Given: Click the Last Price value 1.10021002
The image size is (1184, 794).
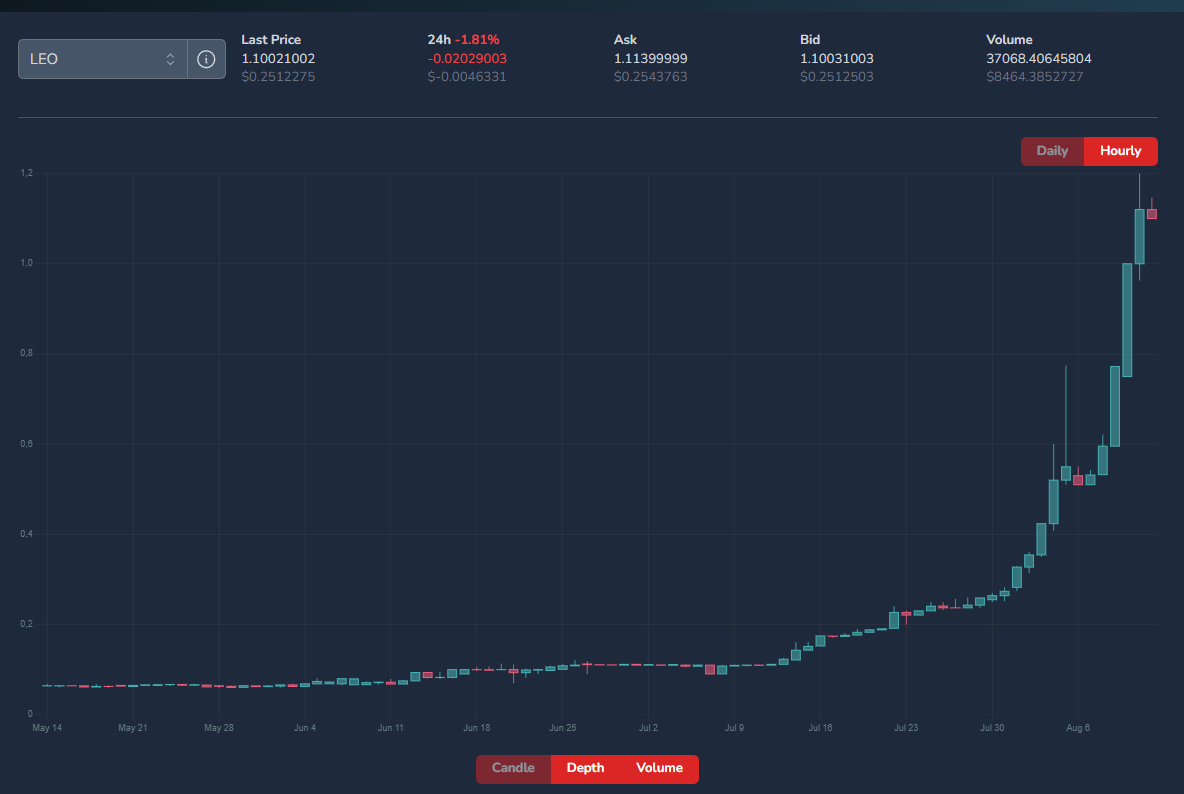Looking at the screenshot, I should click(278, 58).
